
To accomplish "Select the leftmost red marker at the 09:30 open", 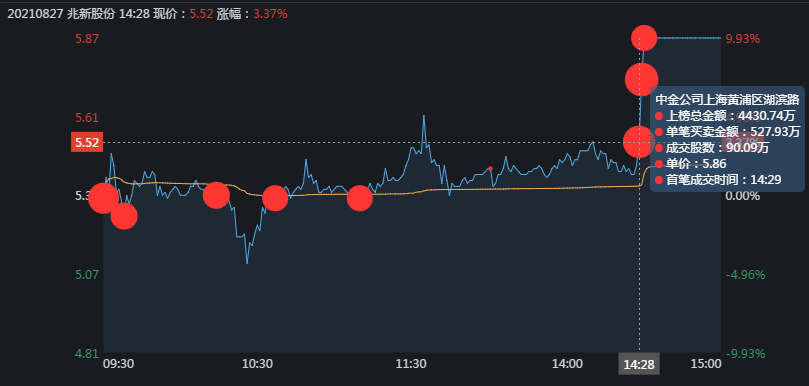I will [x=104, y=198].
